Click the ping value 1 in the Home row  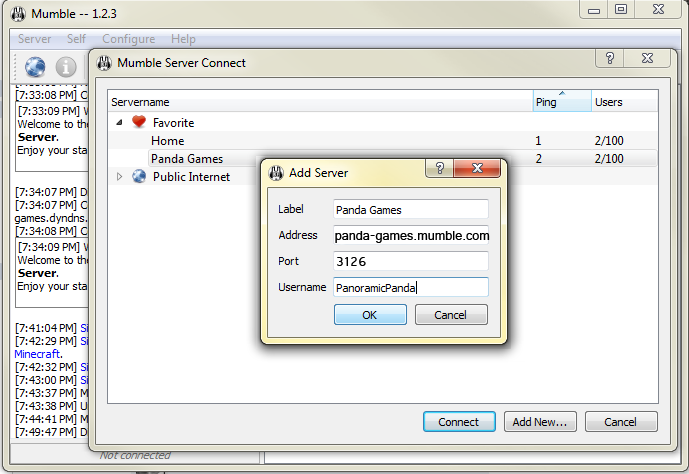click(x=538, y=141)
